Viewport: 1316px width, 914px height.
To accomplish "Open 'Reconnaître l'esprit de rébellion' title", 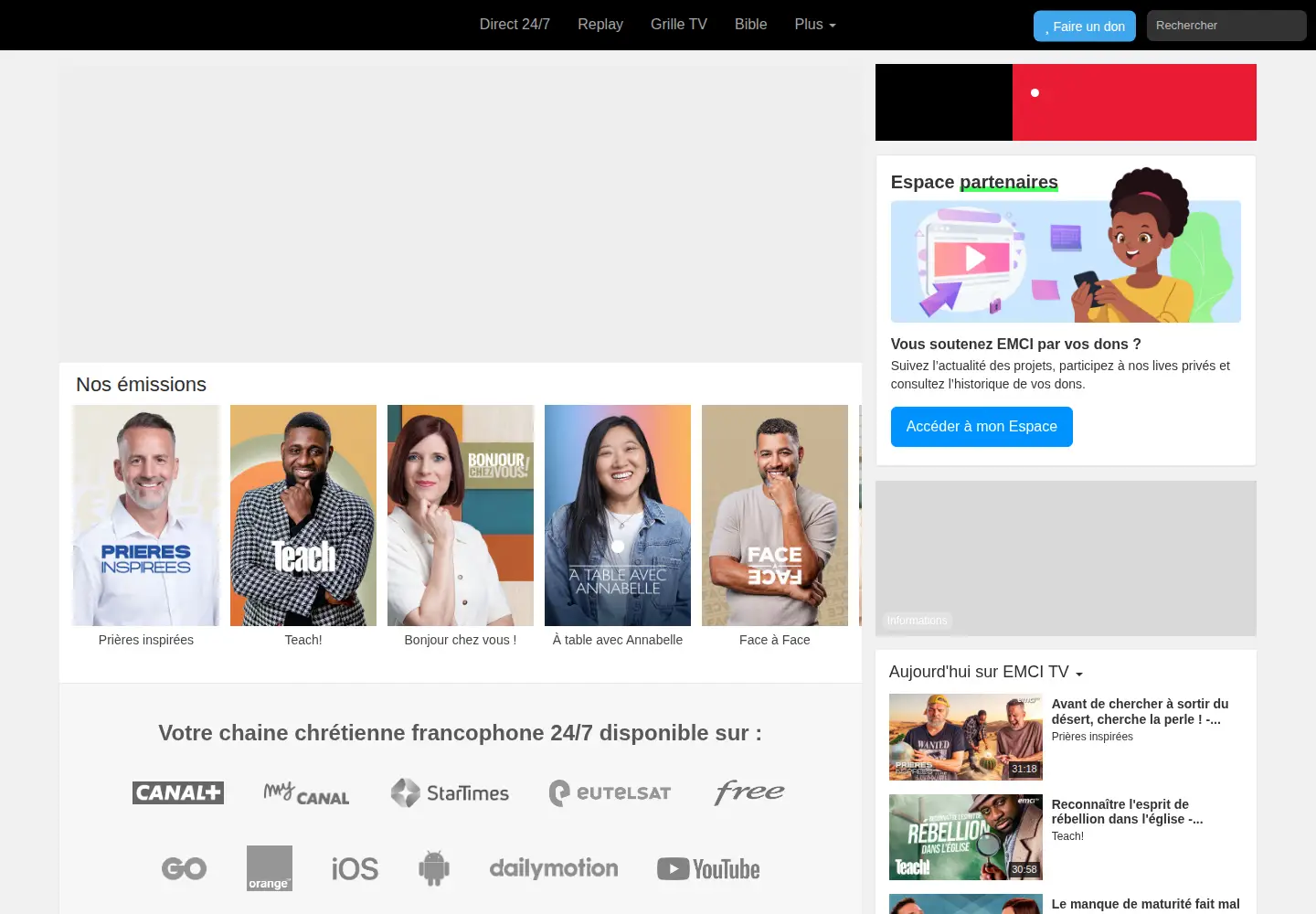I will click(1127, 812).
